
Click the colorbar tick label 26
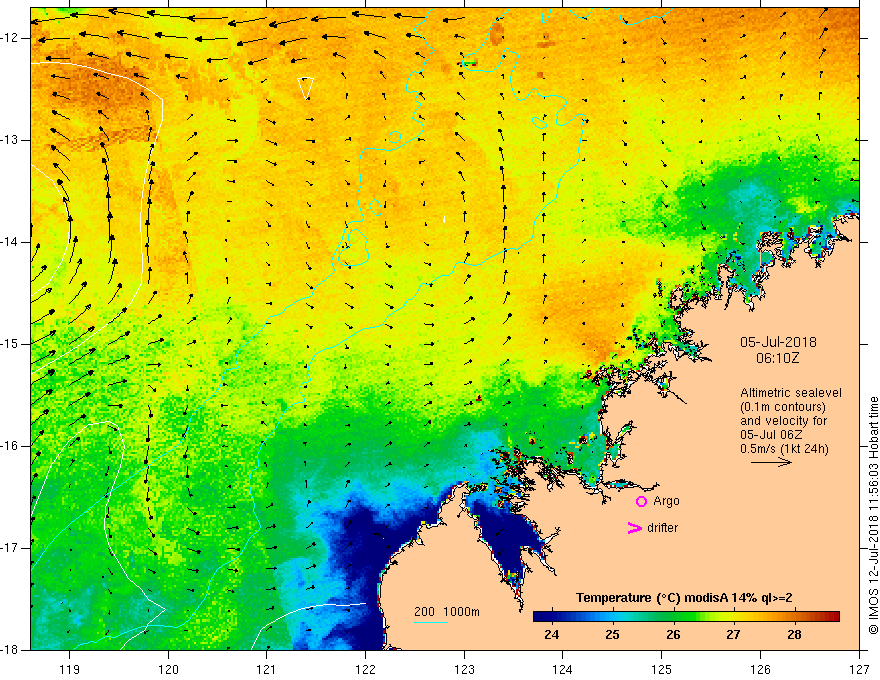pyautogui.click(x=673, y=635)
